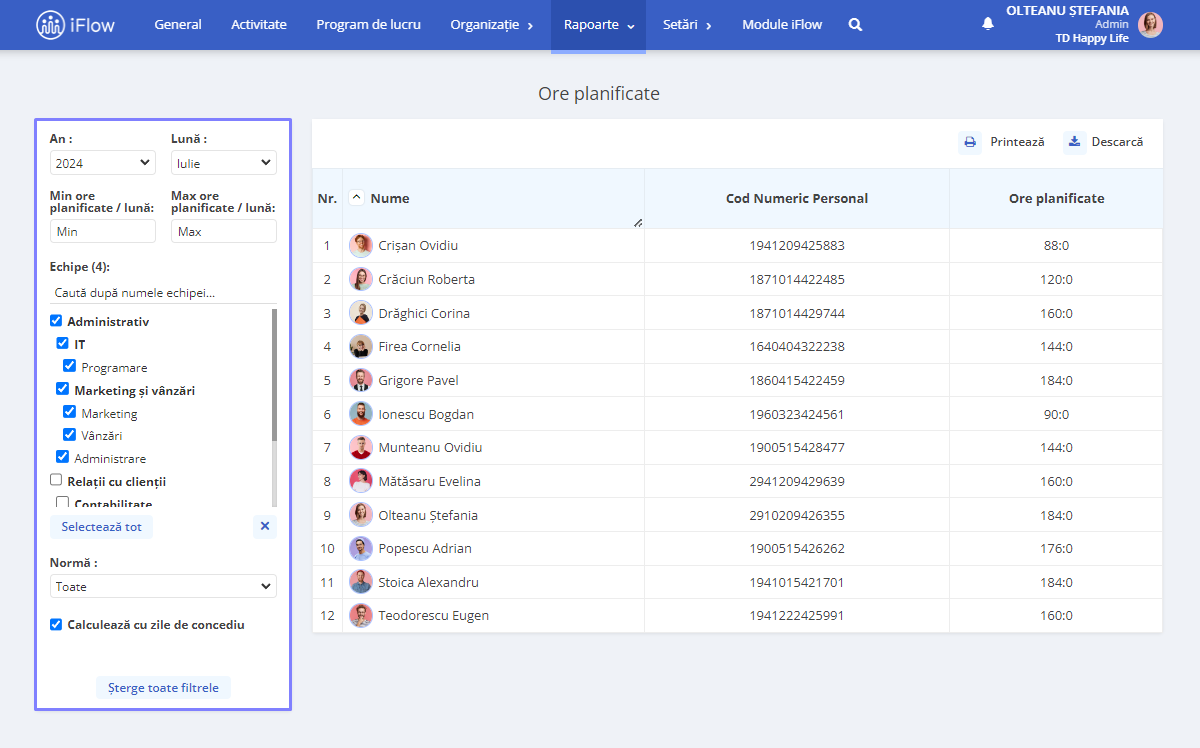Open the search magnifier in navbar

855,25
